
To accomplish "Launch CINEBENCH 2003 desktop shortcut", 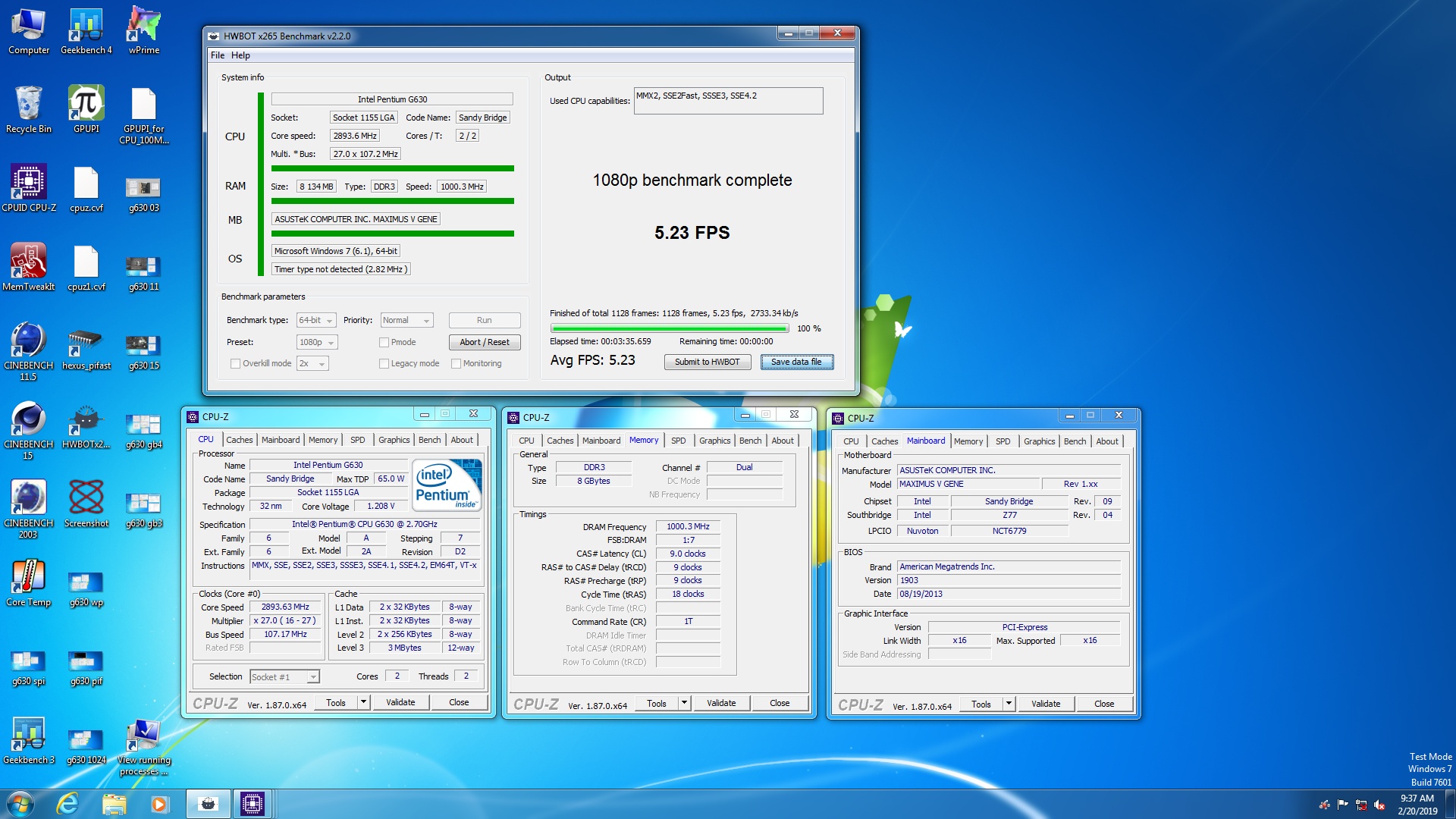I will pyautogui.click(x=29, y=510).
